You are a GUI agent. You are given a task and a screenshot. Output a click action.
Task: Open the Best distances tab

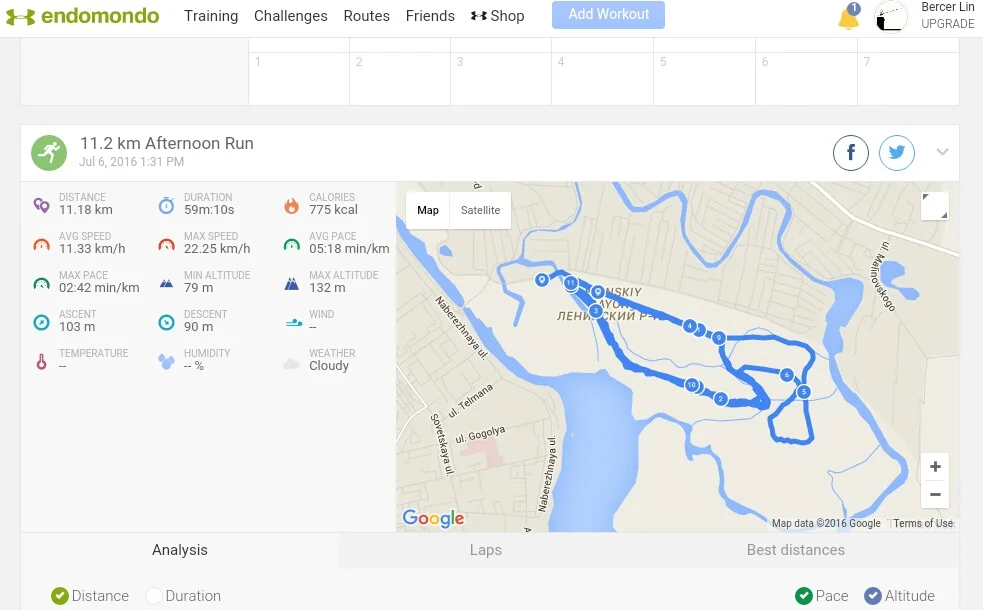(x=795, y=550)
